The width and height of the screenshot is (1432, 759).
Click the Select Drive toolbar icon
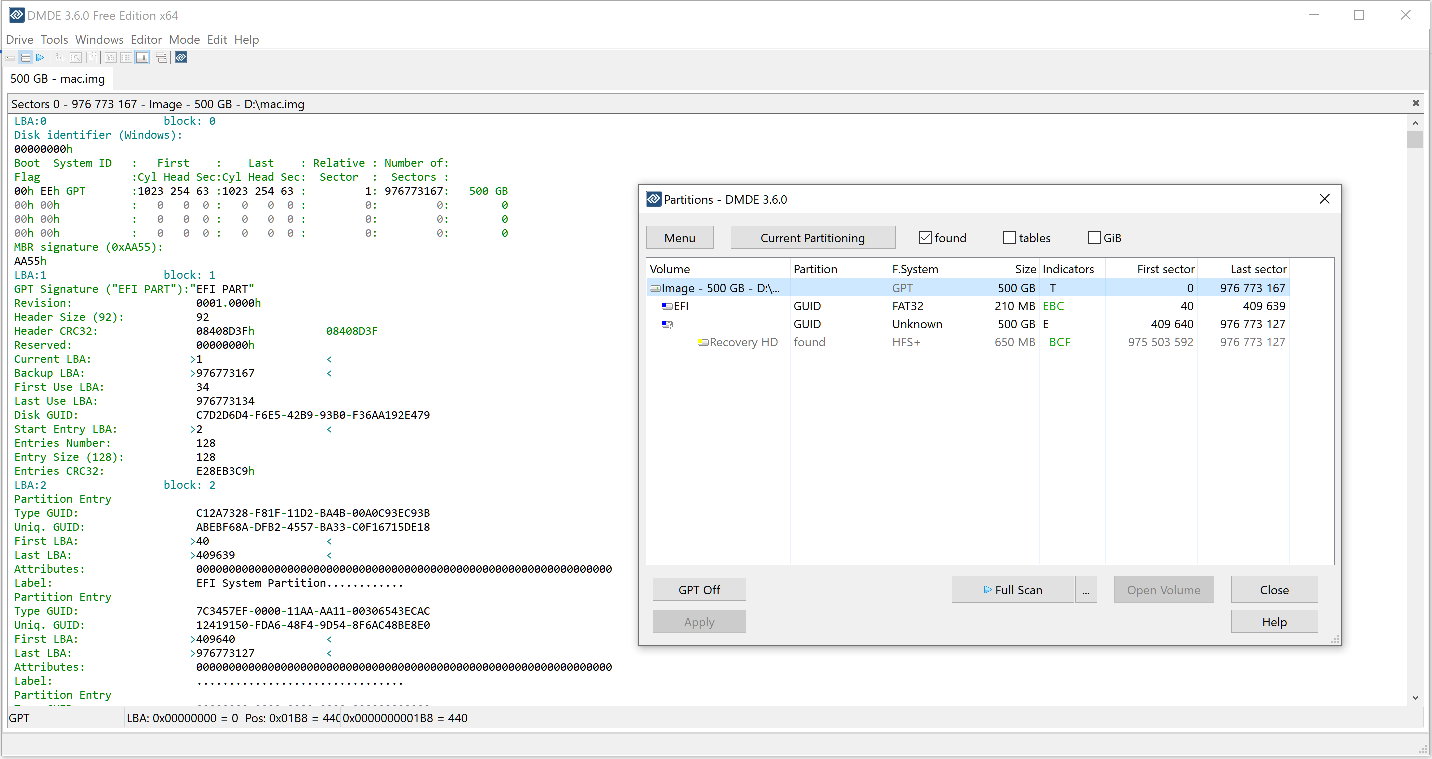coord(10,58)
